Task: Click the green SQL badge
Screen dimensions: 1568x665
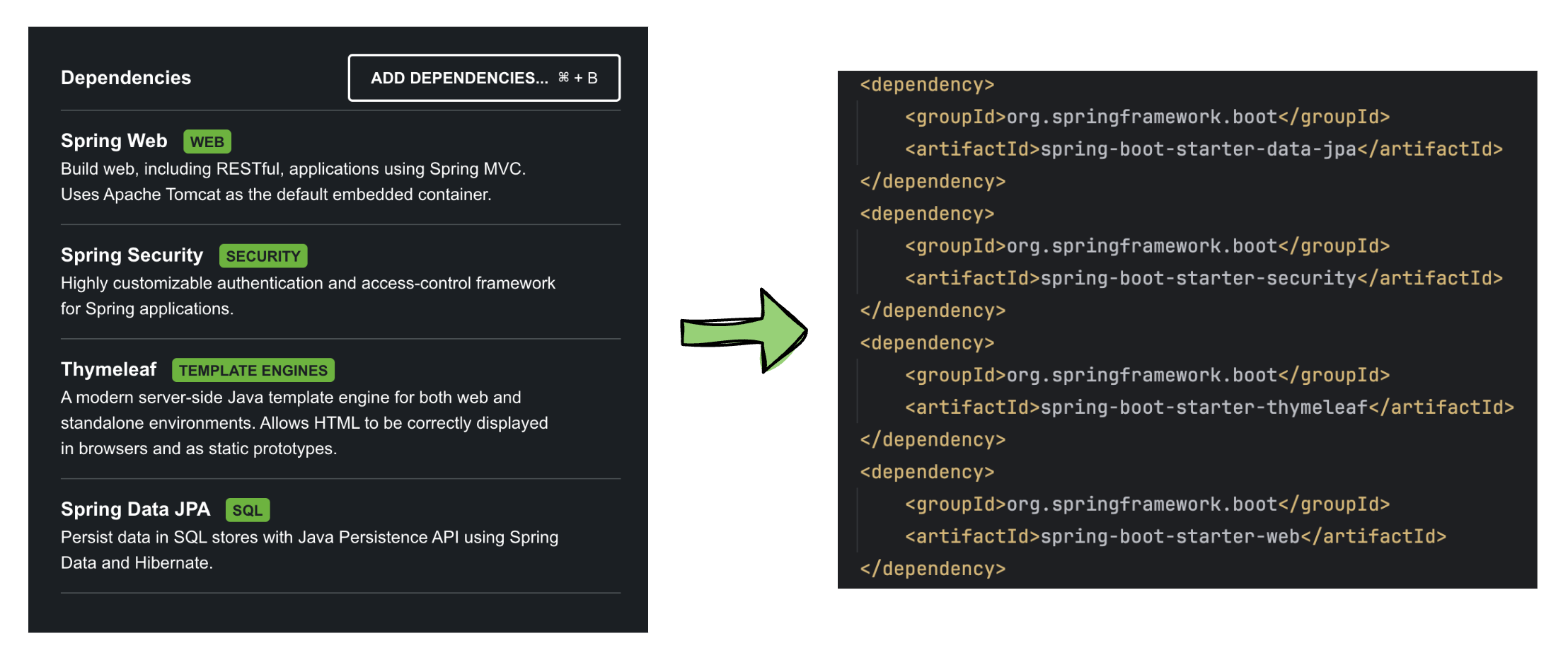Action: (247, 510)
